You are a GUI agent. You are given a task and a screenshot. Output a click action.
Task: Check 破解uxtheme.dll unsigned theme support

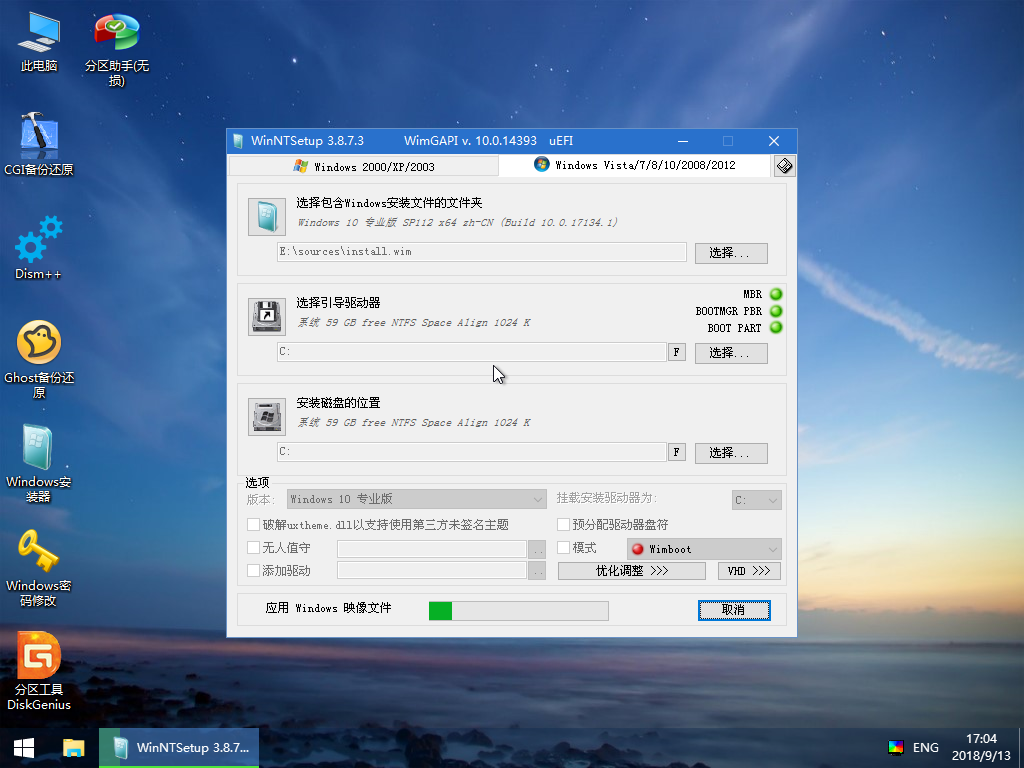(253, 524)
